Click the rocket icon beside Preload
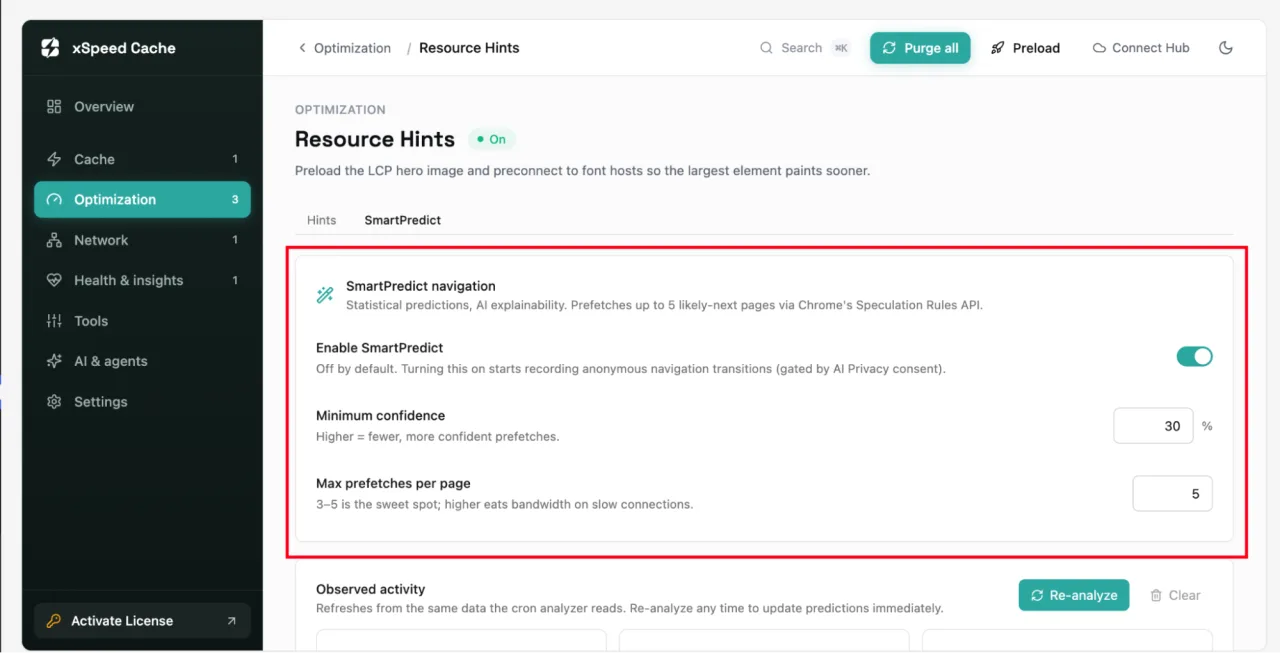Image resolution: width=1280 pixels, height=653 pixels. coord(998,48)
